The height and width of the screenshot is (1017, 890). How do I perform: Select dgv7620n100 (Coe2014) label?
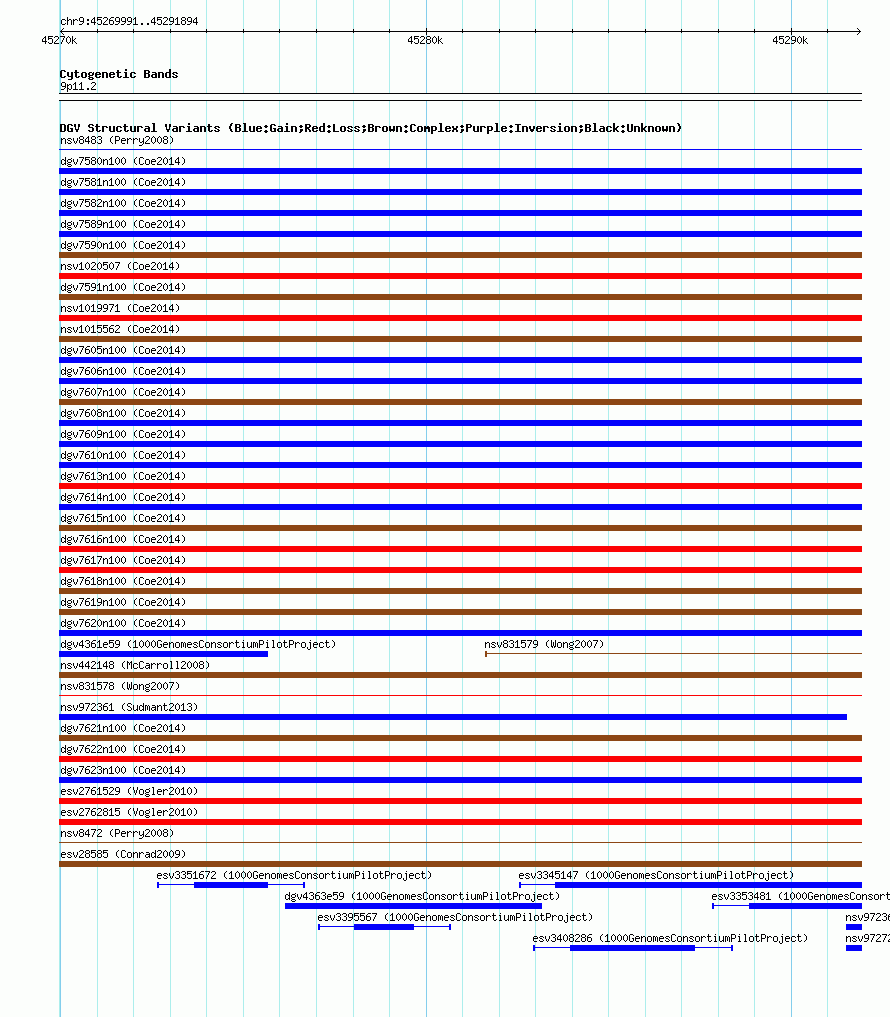pos(123,623)
